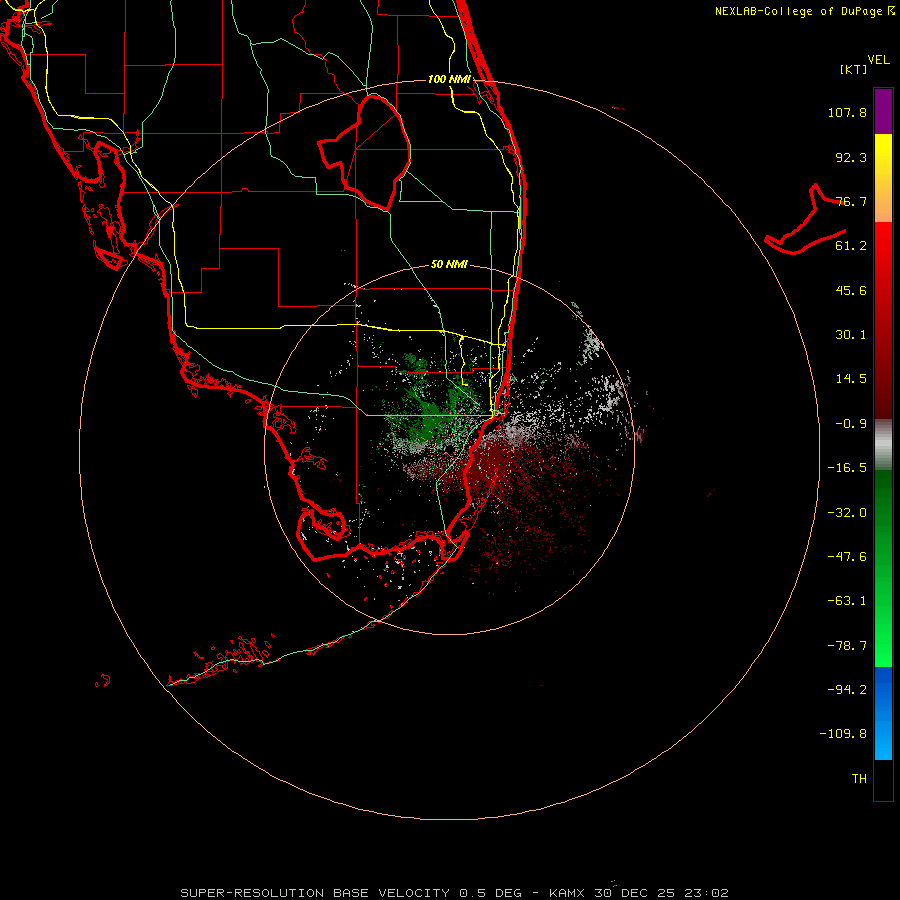Select the -32.0 value on velocity scale

[847, 513]
